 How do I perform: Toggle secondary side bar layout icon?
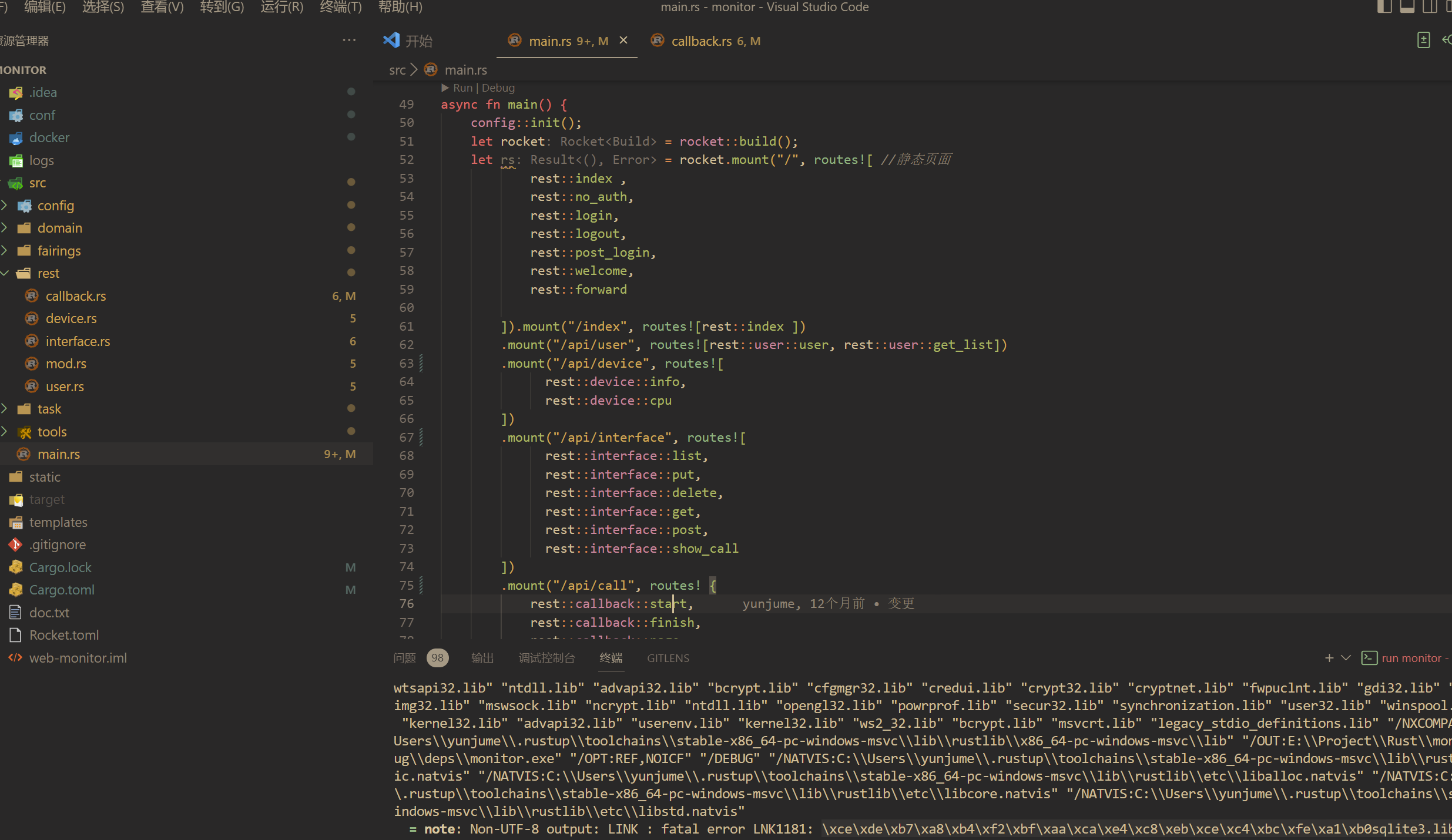click(1430, 7)
